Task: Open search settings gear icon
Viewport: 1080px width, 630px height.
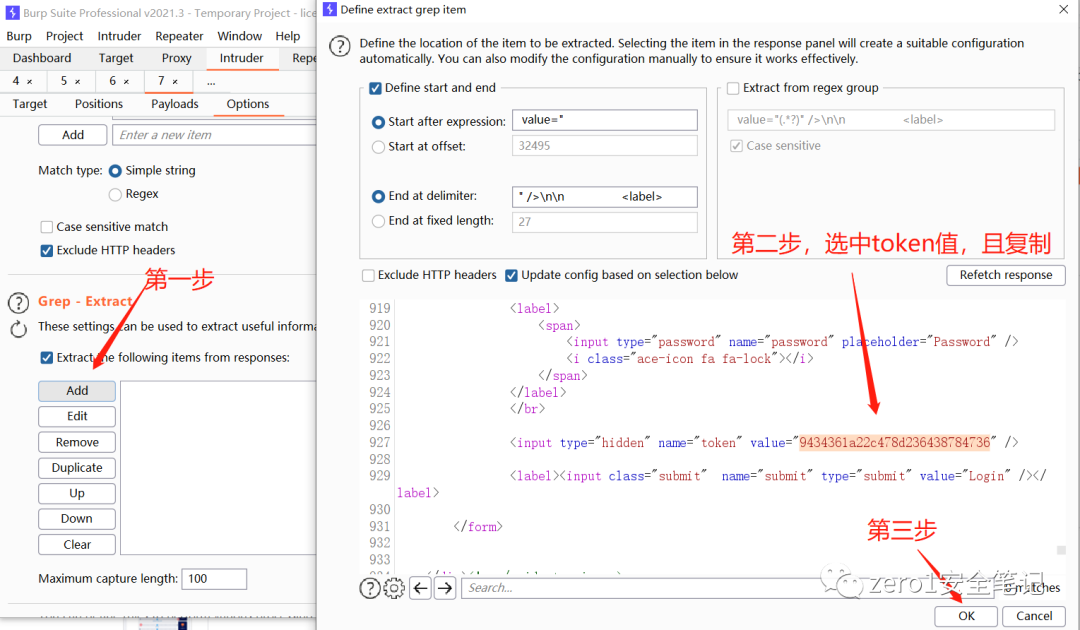Action: tap(394, 588)
